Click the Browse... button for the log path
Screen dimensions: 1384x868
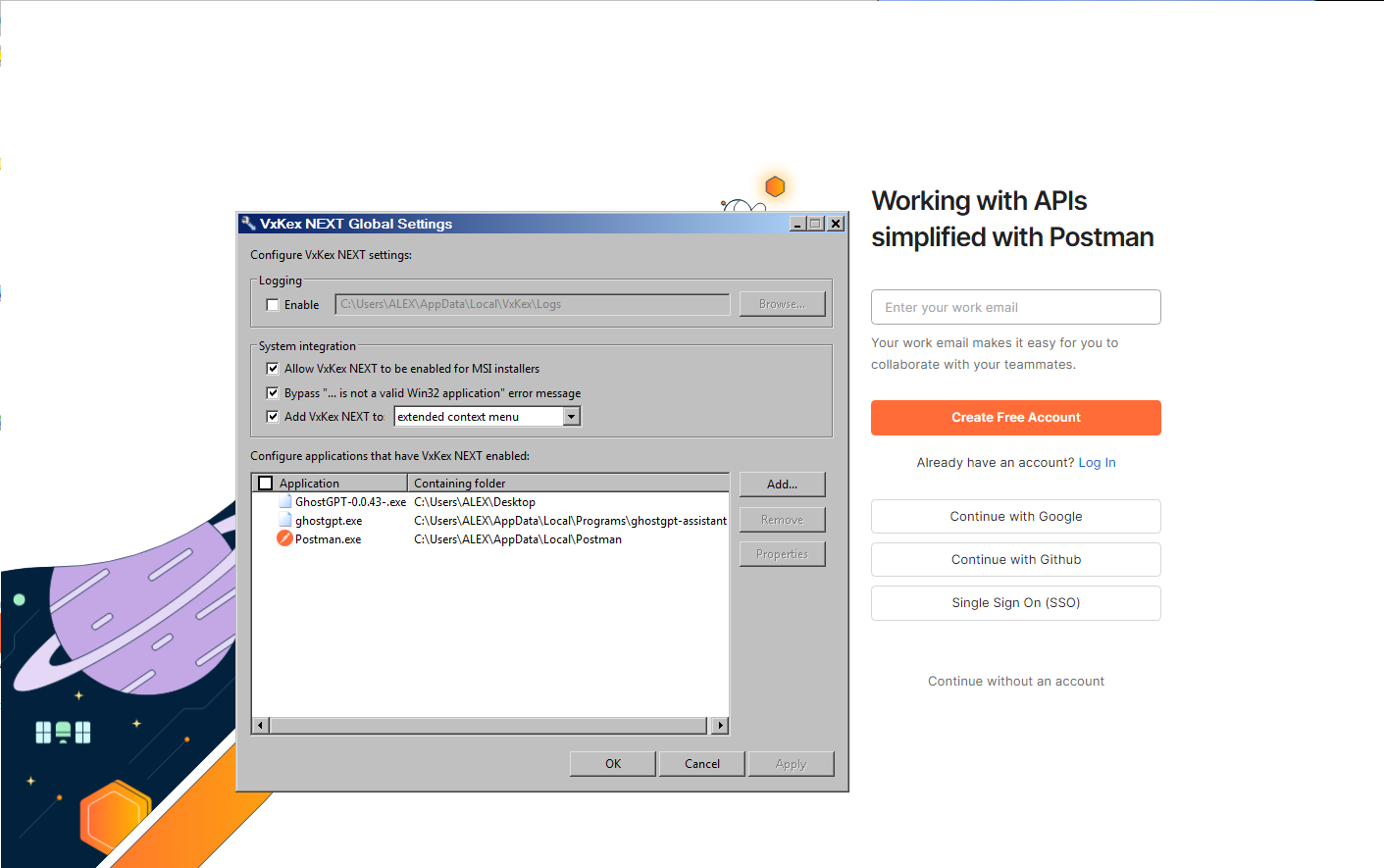pyautogui.click(x=782, y=304)
